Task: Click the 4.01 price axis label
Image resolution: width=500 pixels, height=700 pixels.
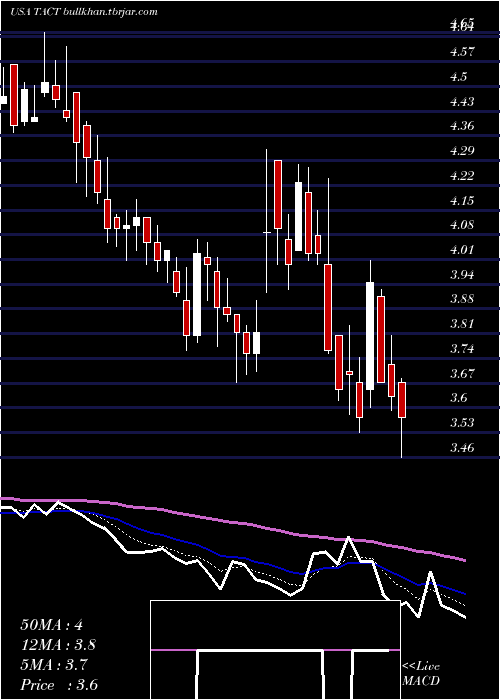Action: click(x=462, y=250)
